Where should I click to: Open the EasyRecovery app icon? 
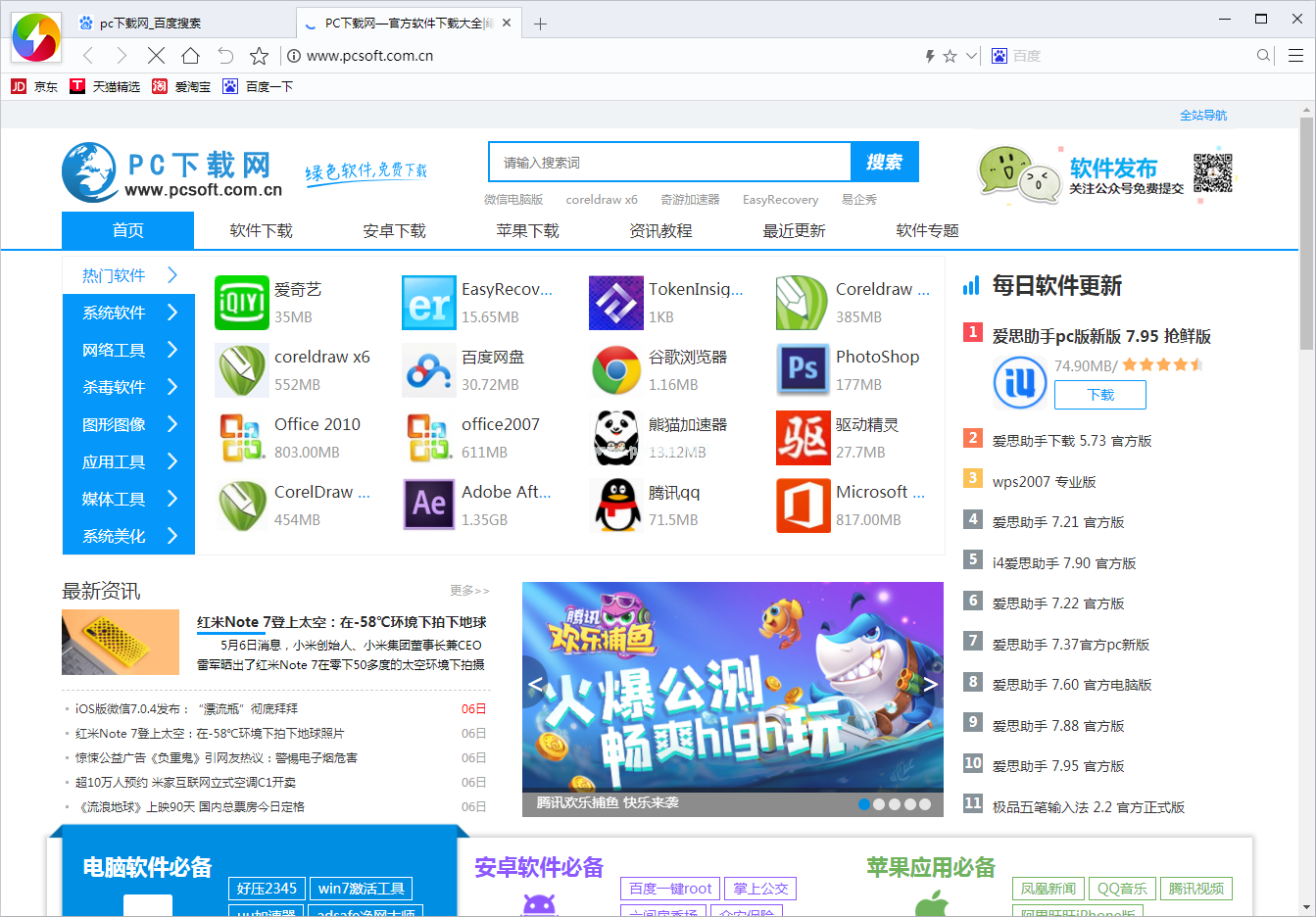click(x=428, y=303)
